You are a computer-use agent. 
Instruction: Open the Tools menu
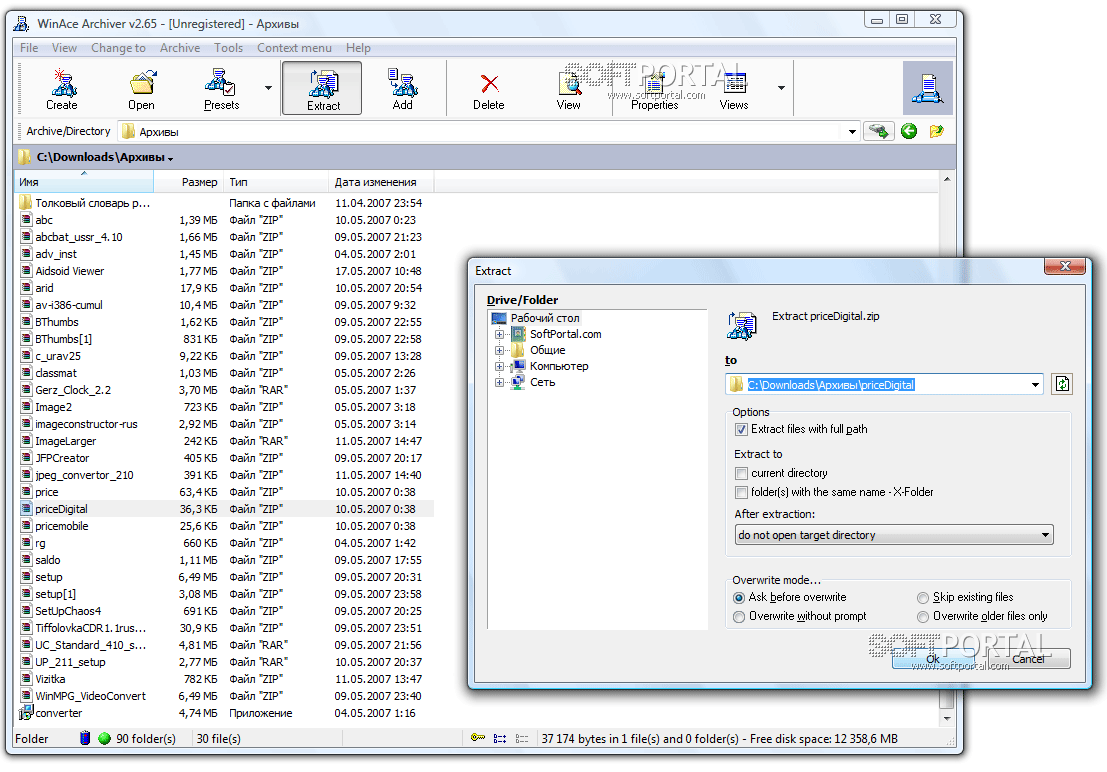click(229, 48)
